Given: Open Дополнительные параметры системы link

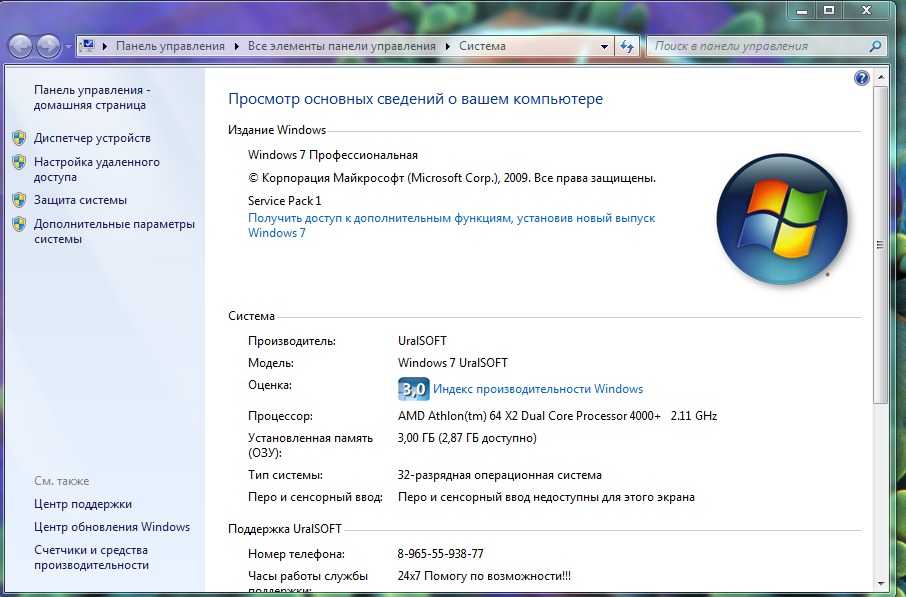Looking at the screenshot, I should [x=114, y=231].
